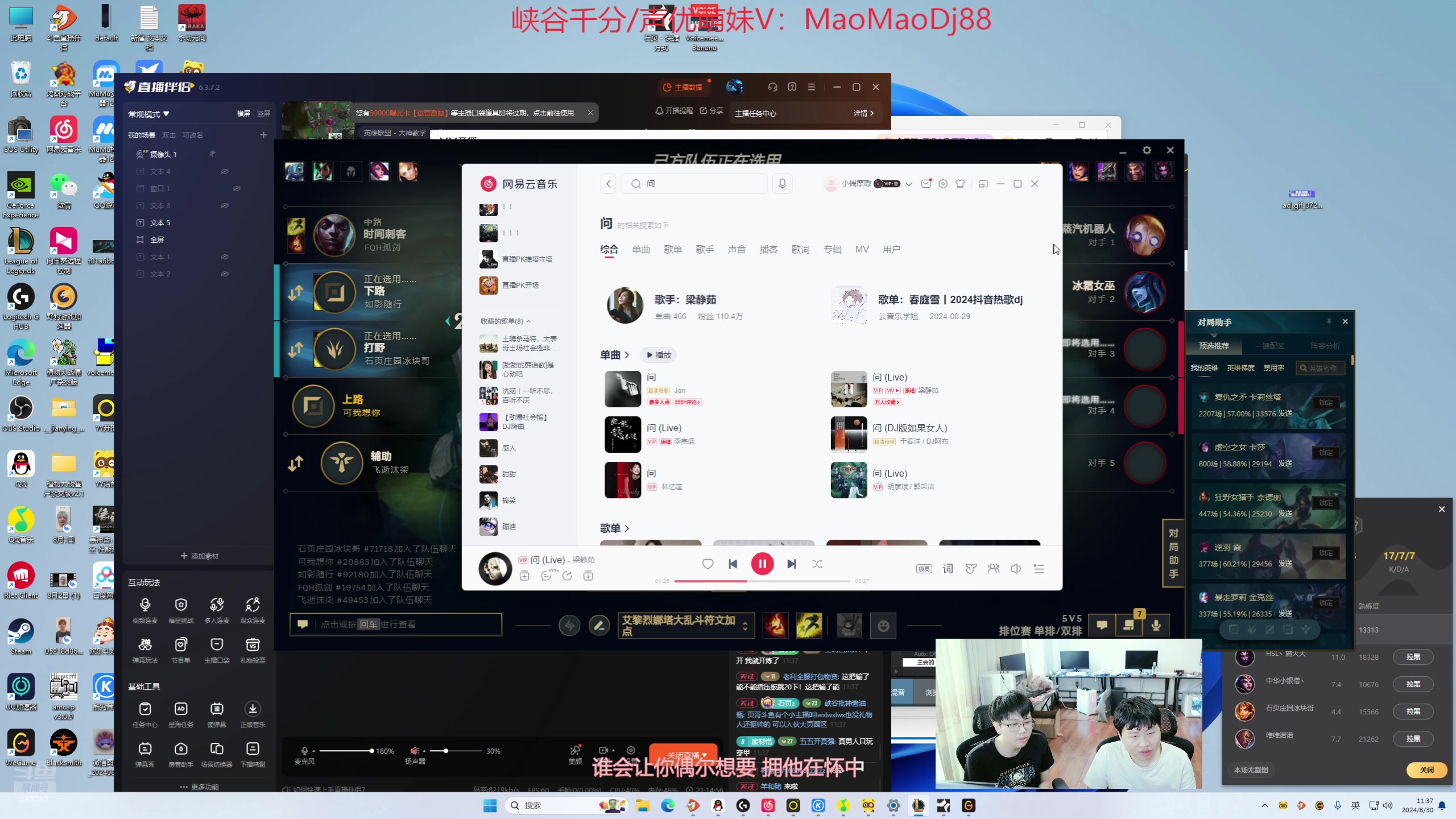Lock in 复仇之矛 卡莉丝塔 with 锁定
The height and width of the screenshot is (819, 1456).
[1325, 402]
